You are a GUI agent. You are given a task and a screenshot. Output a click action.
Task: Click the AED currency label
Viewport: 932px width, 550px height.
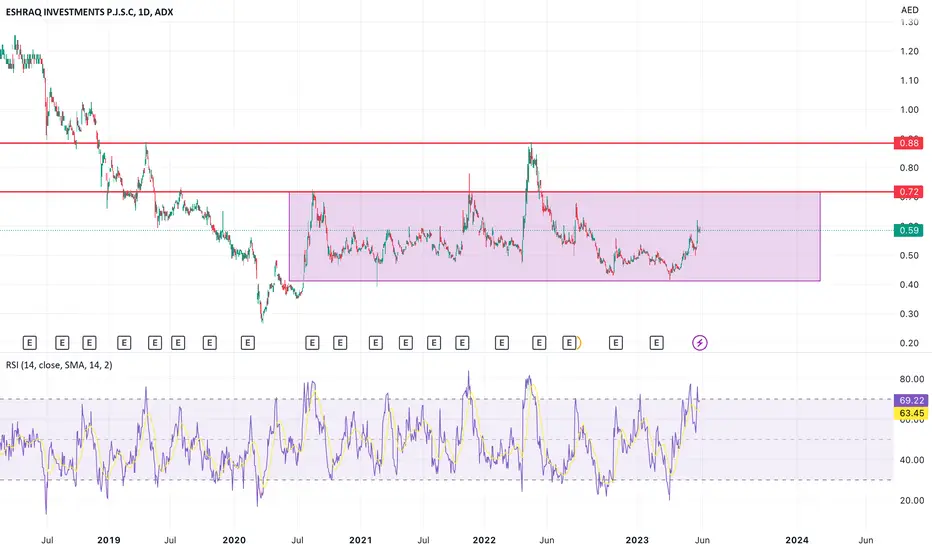[909, 10]
